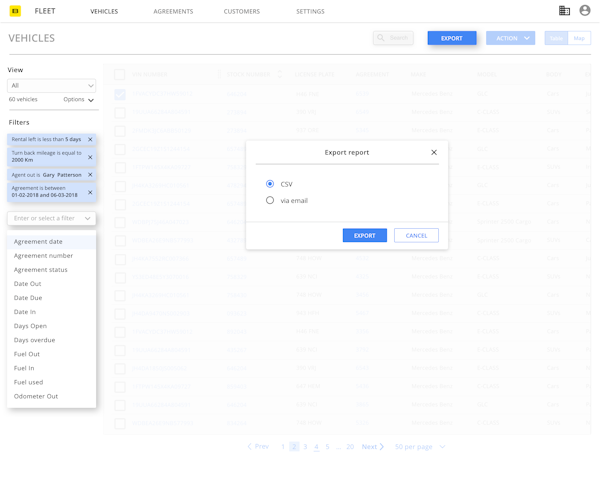Open the company building icon in header

tap(564, 11)
